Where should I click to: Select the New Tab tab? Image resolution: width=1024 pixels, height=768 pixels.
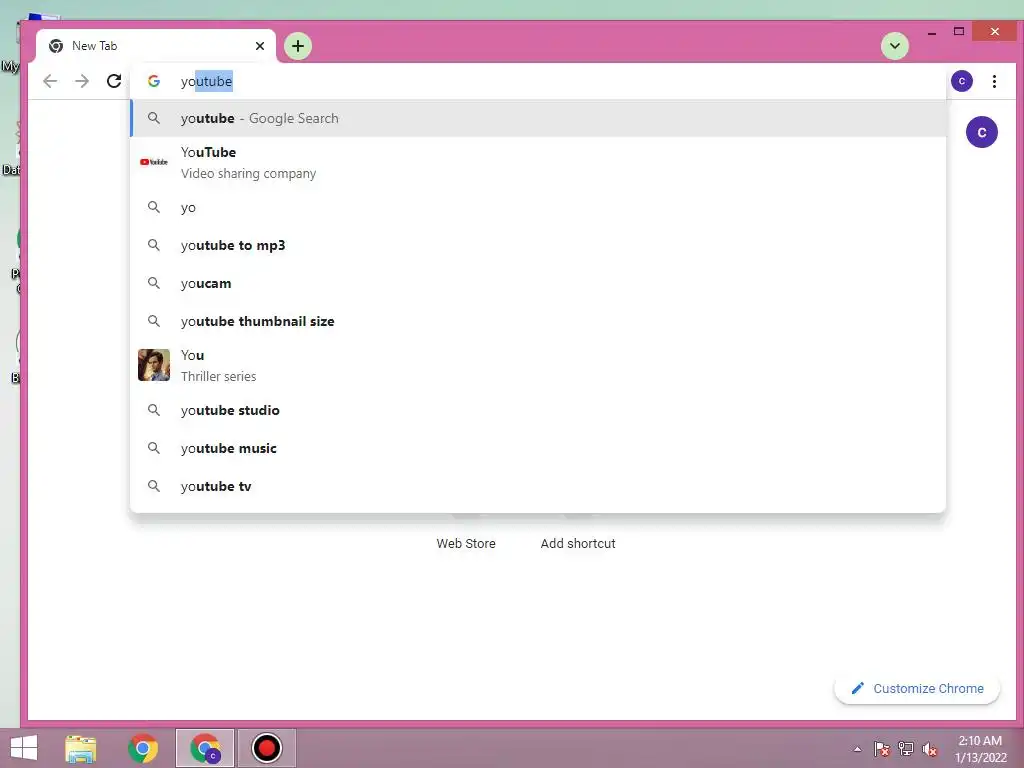click(155, 46)
